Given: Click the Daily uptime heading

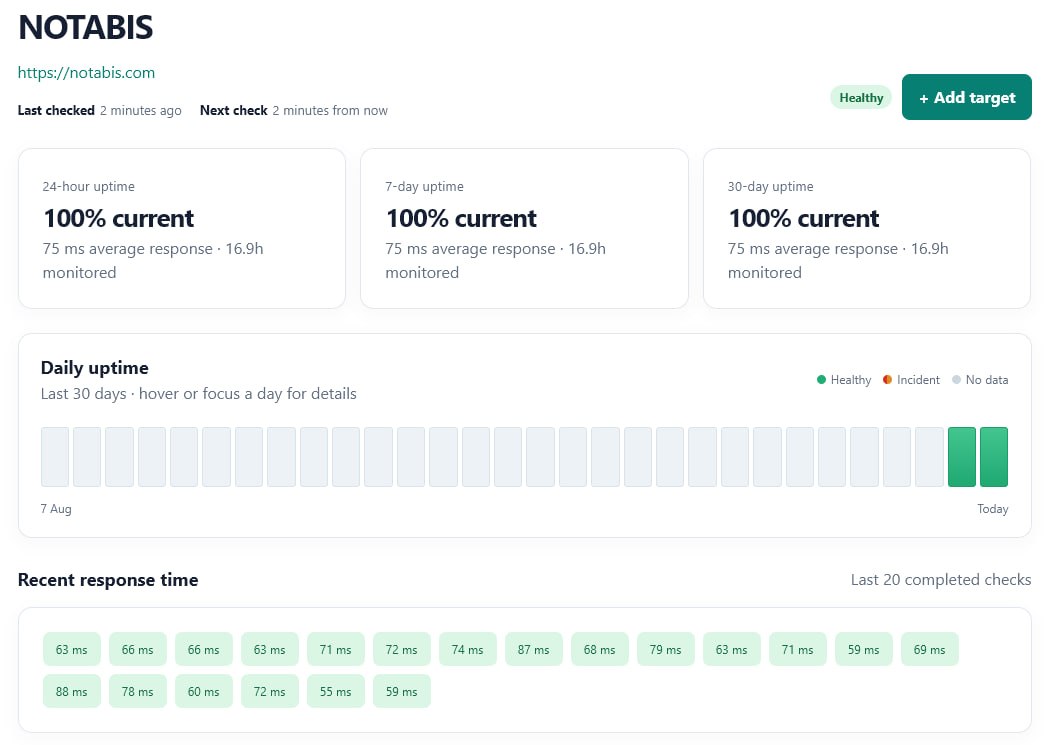Looking at the screenshot, I should click(x=94, y=367).
